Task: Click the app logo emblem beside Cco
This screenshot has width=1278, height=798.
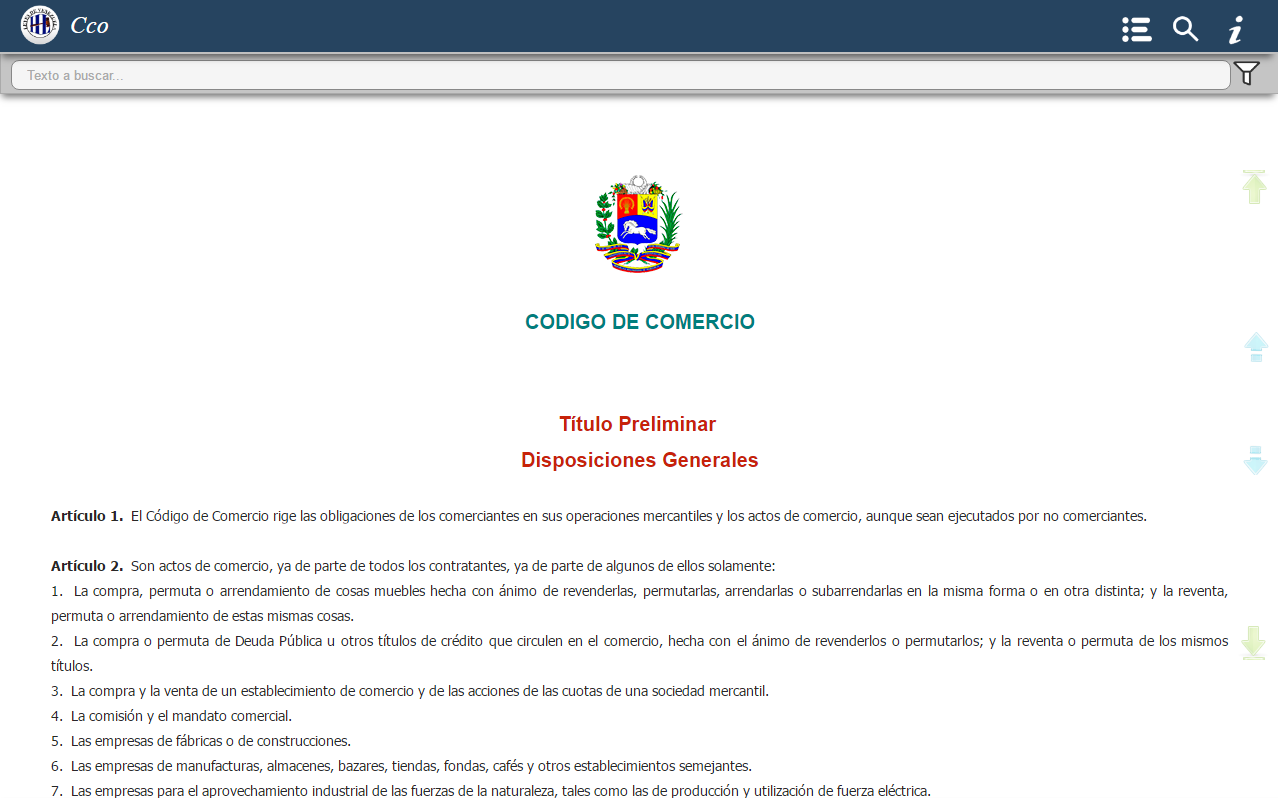Action: [40, 25]
